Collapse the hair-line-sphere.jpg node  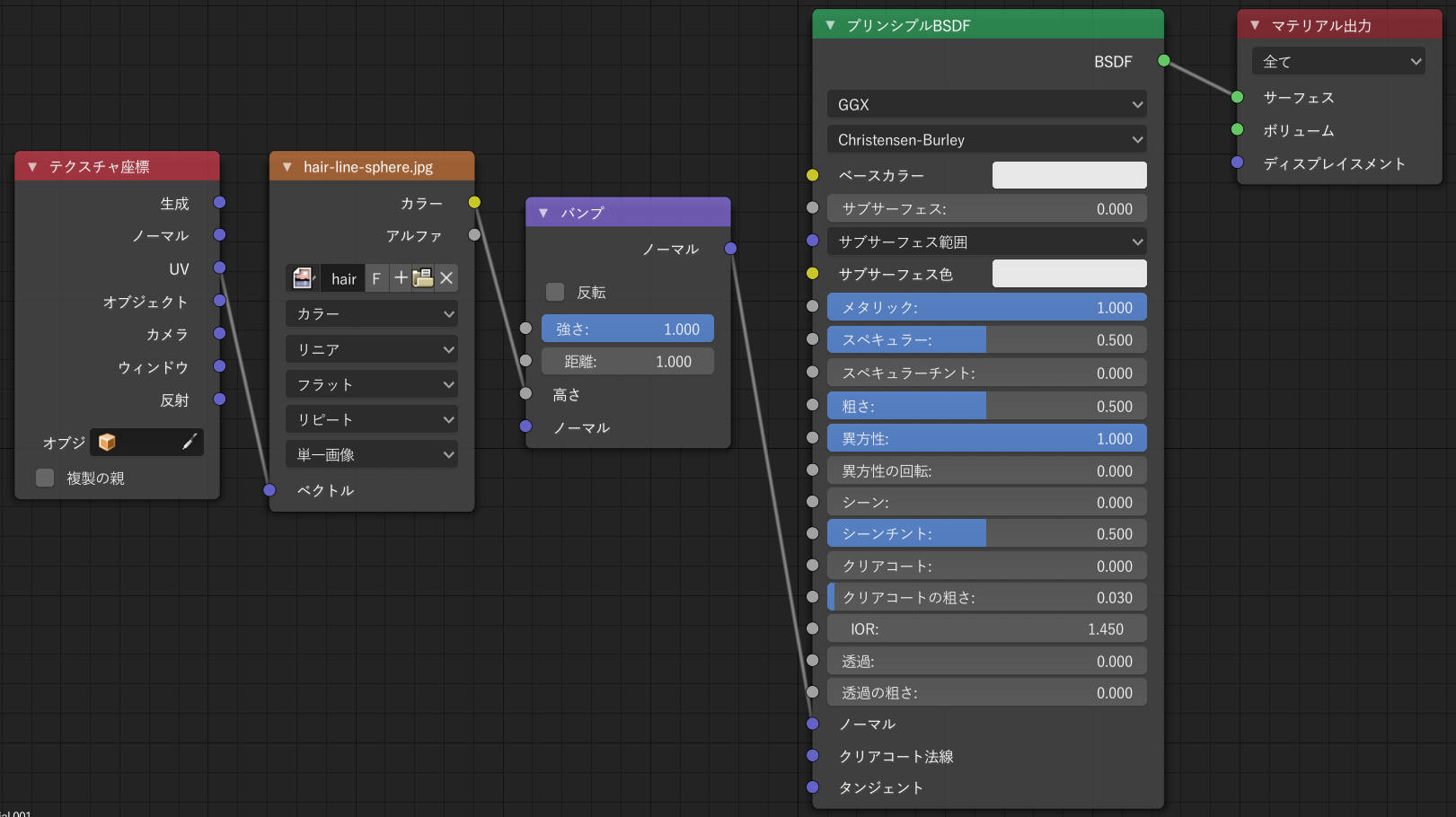[x=287, y=167]
